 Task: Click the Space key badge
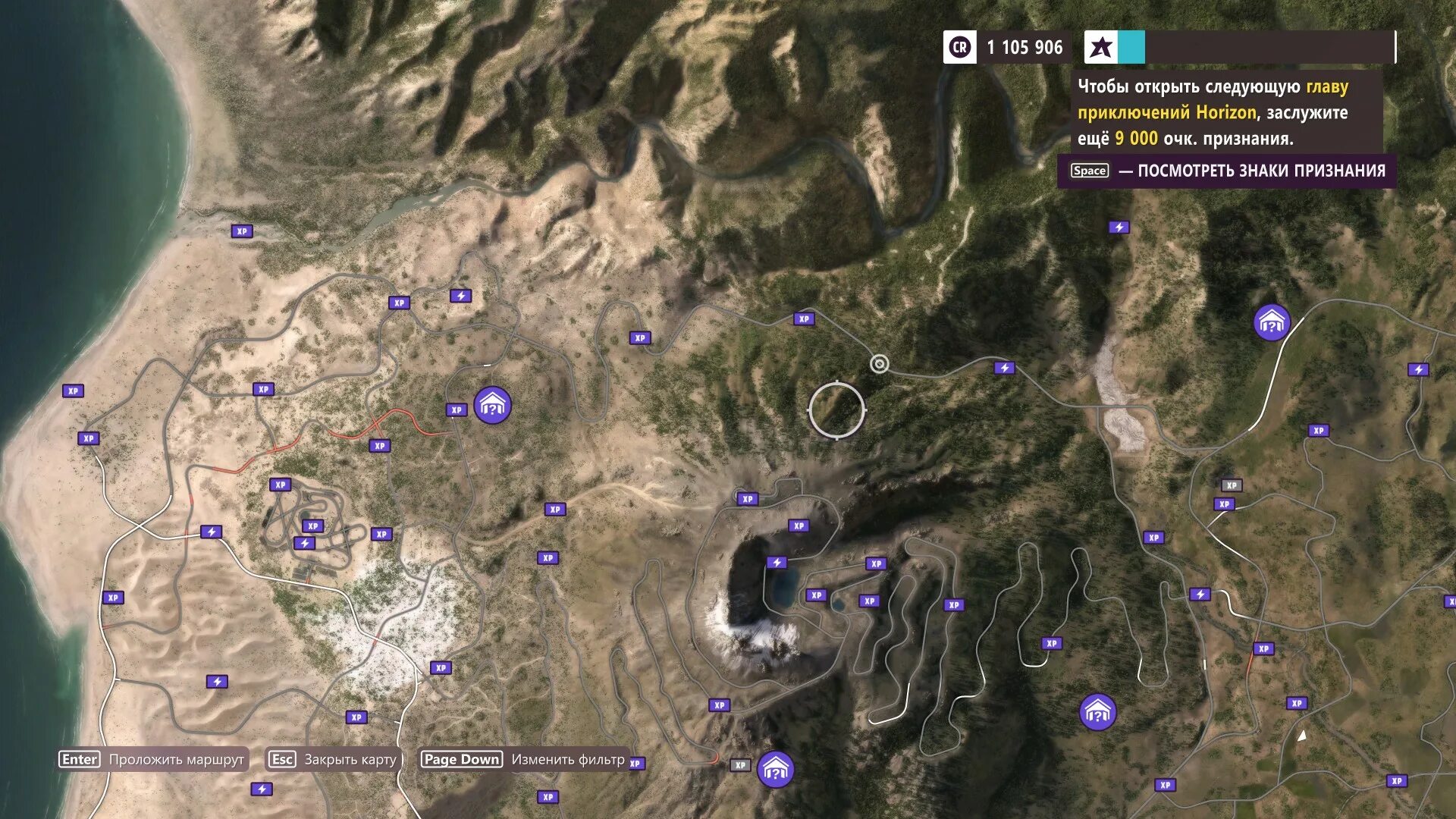pyautogui.click(x=1090, y=171)
